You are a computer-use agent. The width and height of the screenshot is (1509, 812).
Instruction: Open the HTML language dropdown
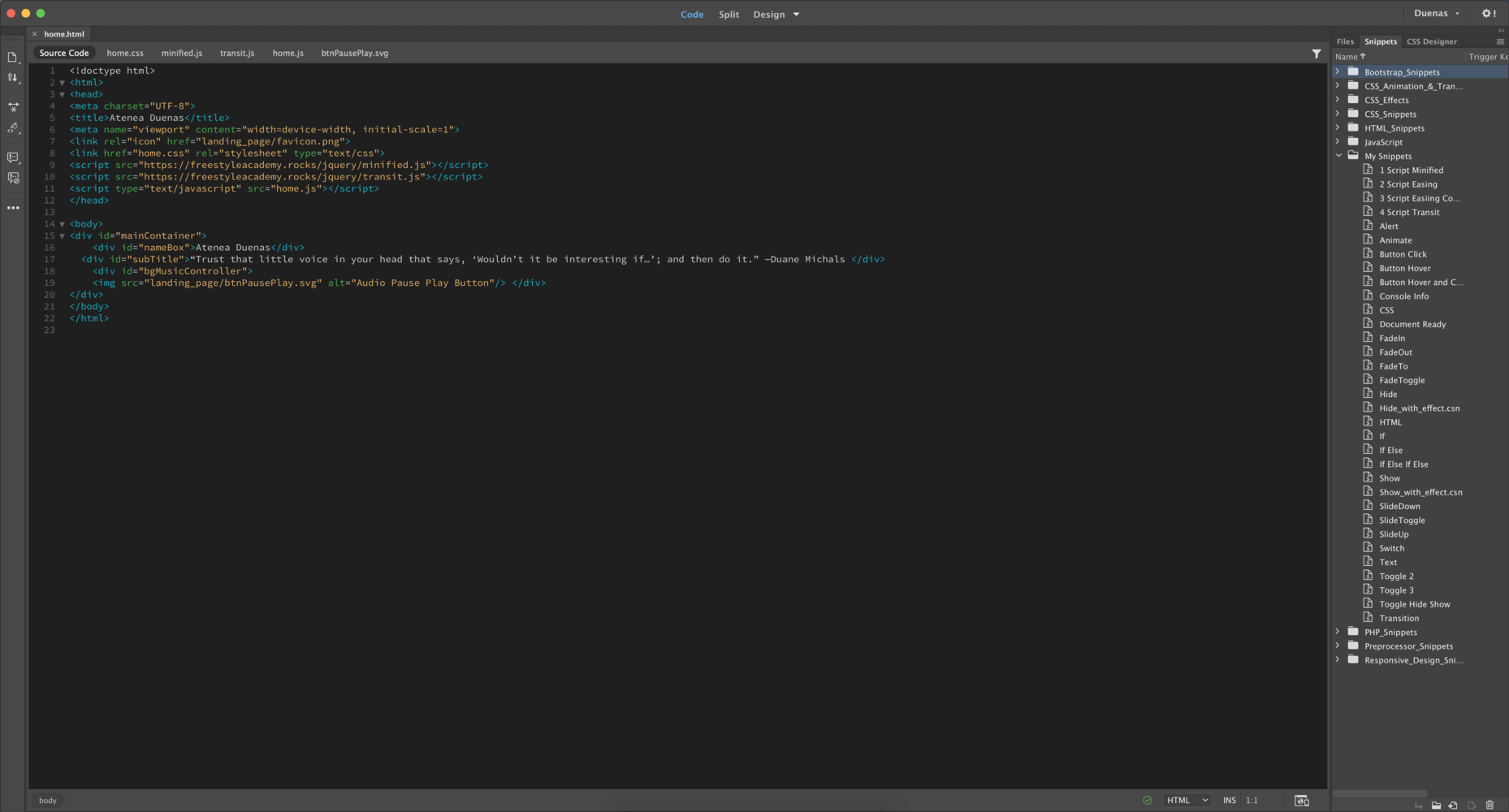(x=1187, y=801)
